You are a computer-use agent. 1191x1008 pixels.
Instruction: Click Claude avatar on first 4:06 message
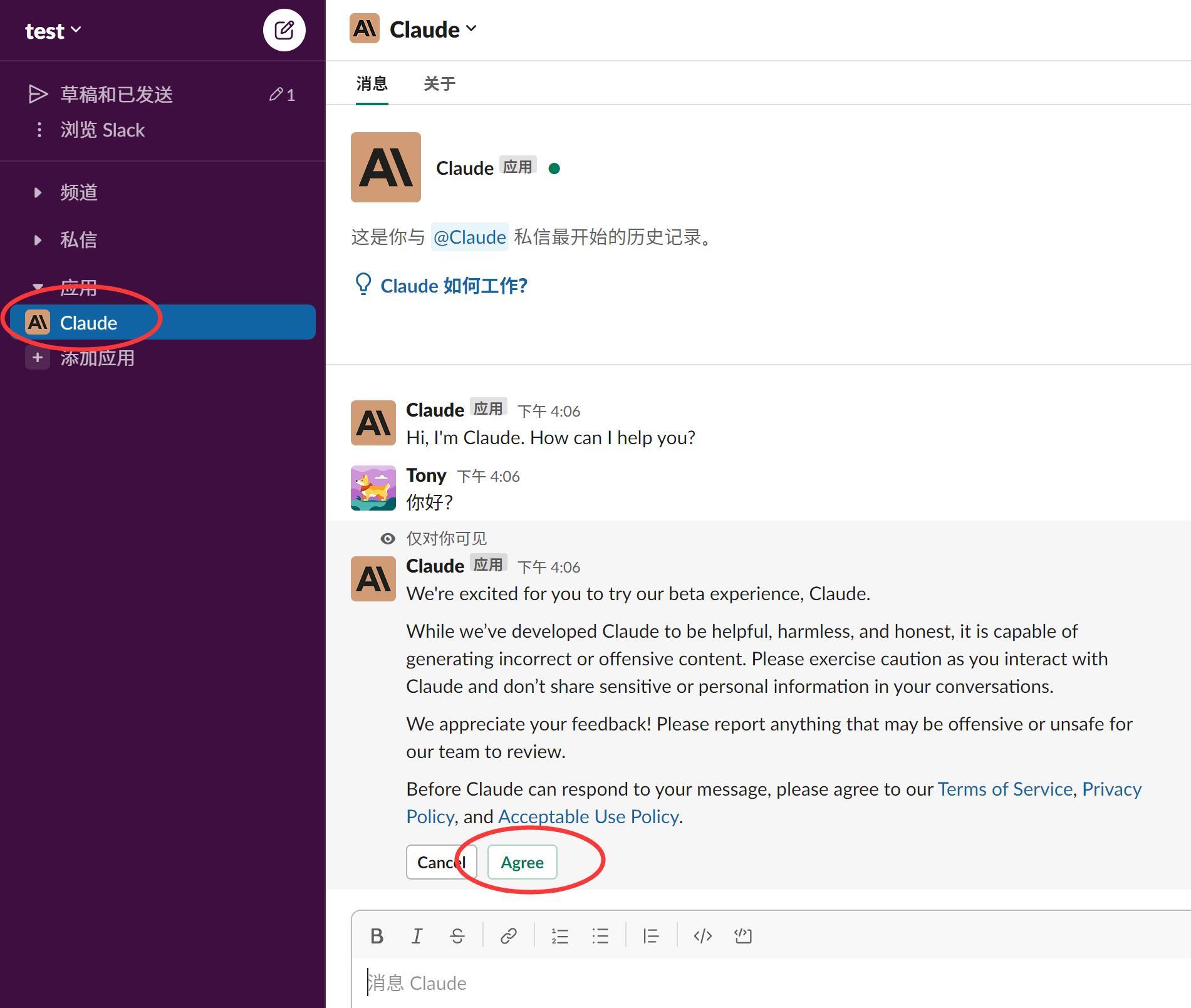tap(373, 423)
